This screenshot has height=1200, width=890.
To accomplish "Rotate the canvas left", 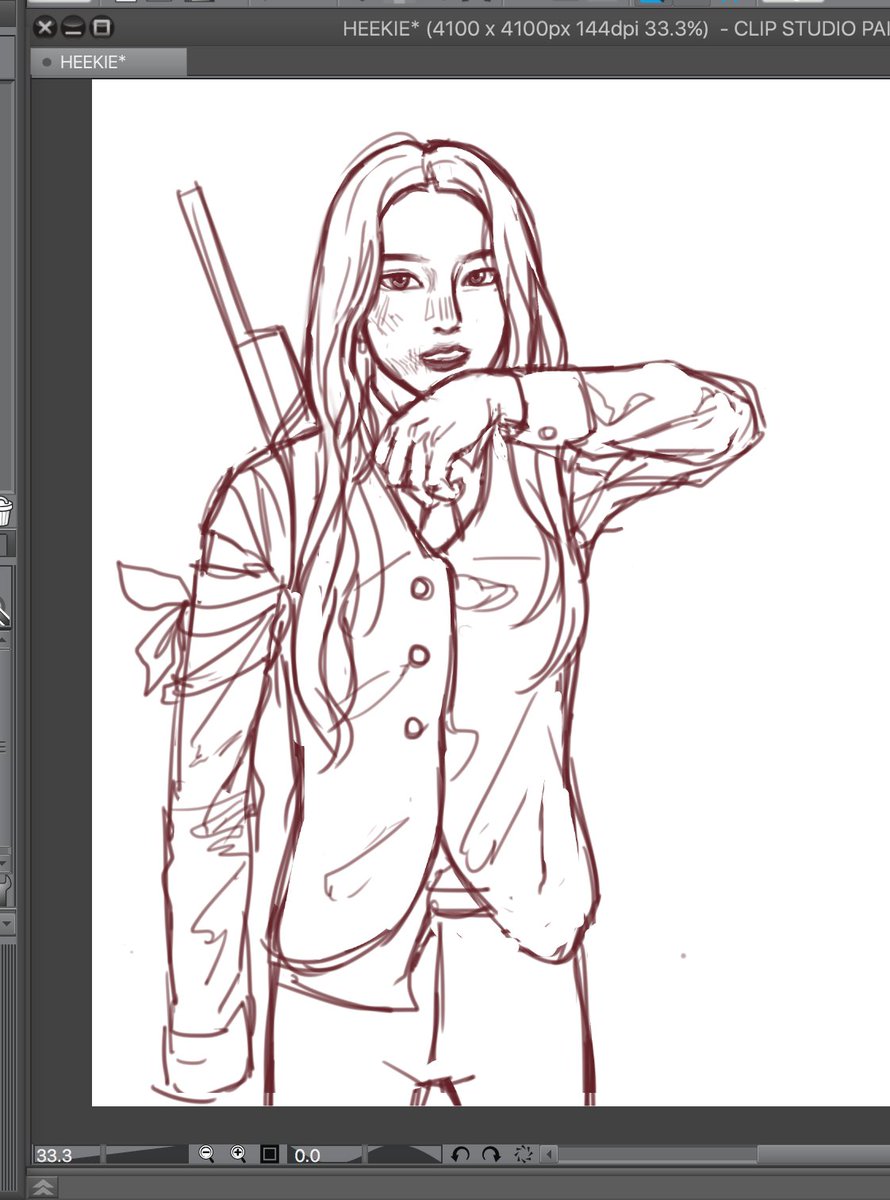I will click(461, 1154).
